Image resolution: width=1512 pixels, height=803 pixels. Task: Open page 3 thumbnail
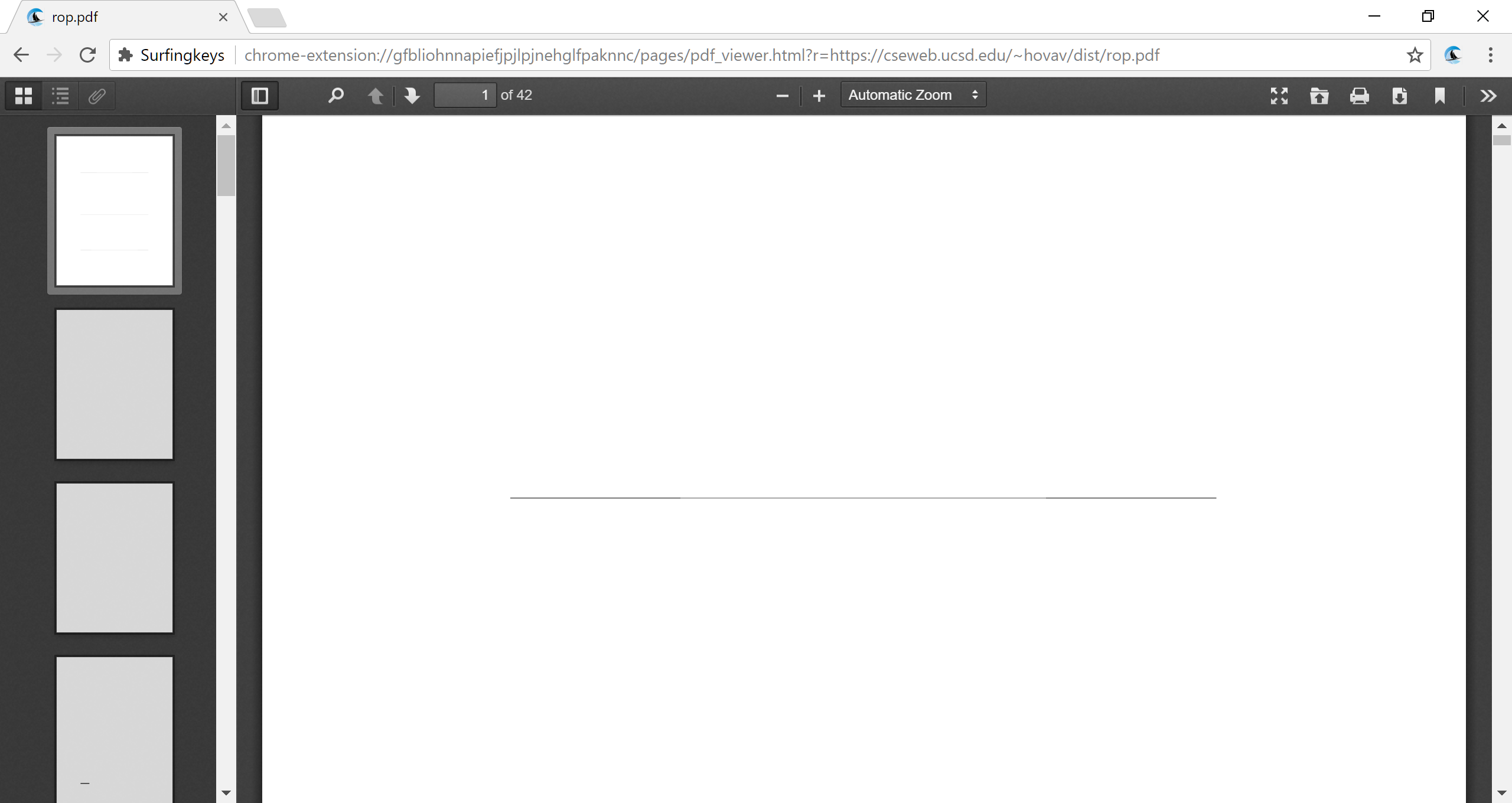(115, 557)
